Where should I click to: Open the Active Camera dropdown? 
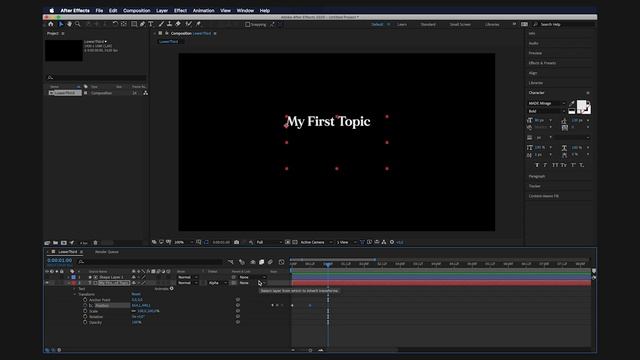[x=316, y=242]
